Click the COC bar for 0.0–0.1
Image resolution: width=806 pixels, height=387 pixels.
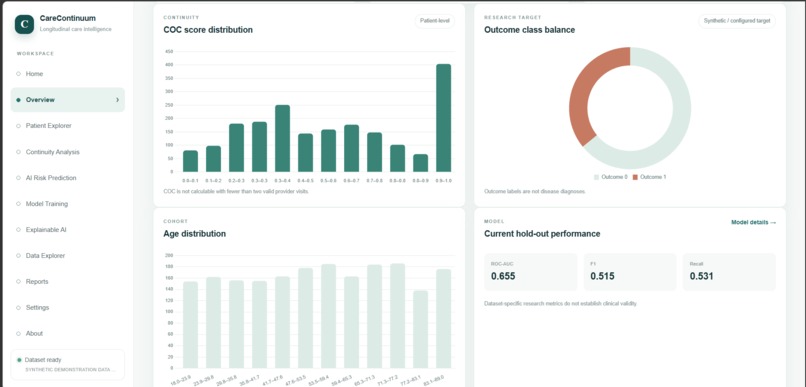tap(190, 161)
